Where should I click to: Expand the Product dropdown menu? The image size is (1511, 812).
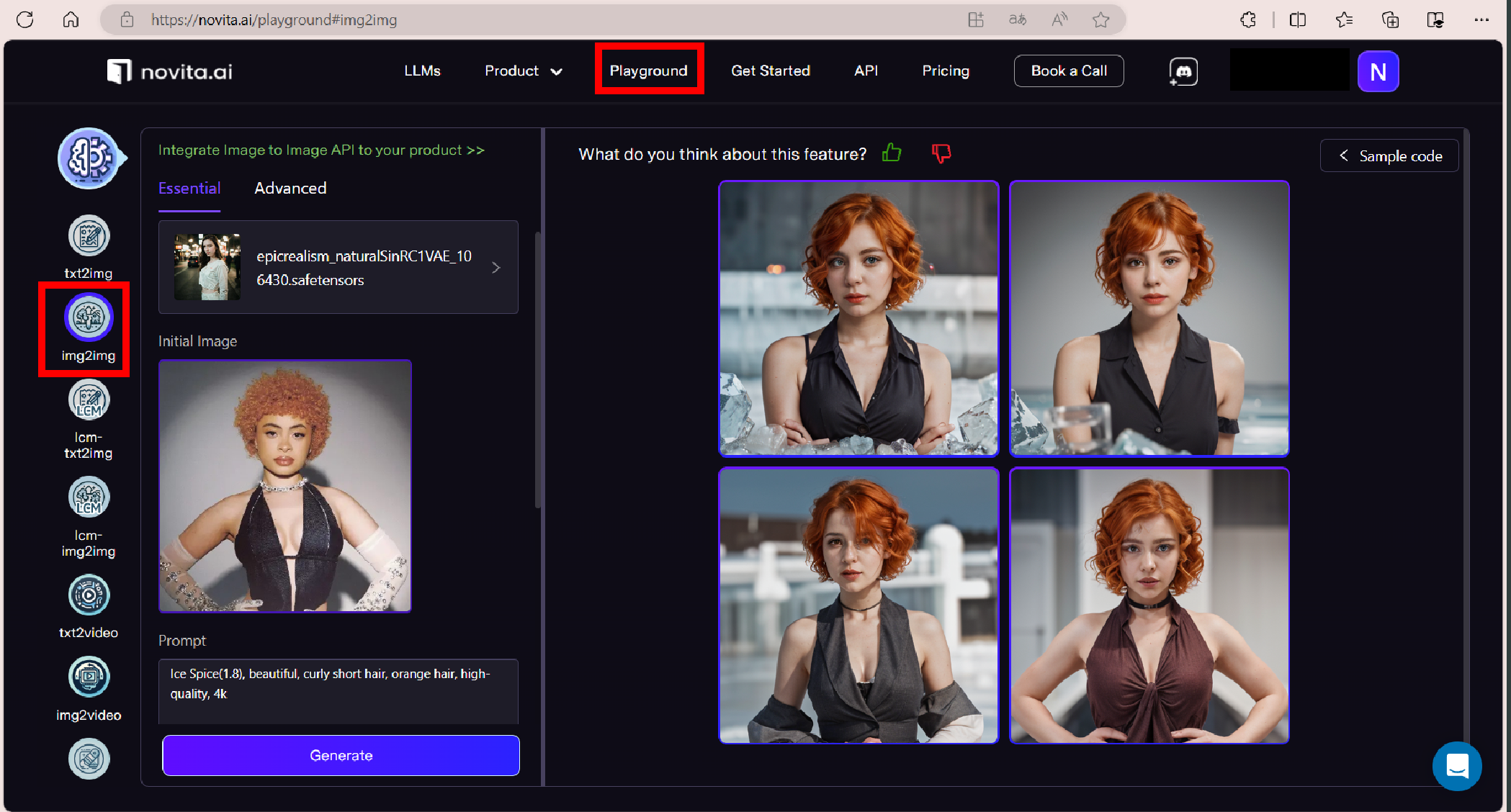[523, 71]
